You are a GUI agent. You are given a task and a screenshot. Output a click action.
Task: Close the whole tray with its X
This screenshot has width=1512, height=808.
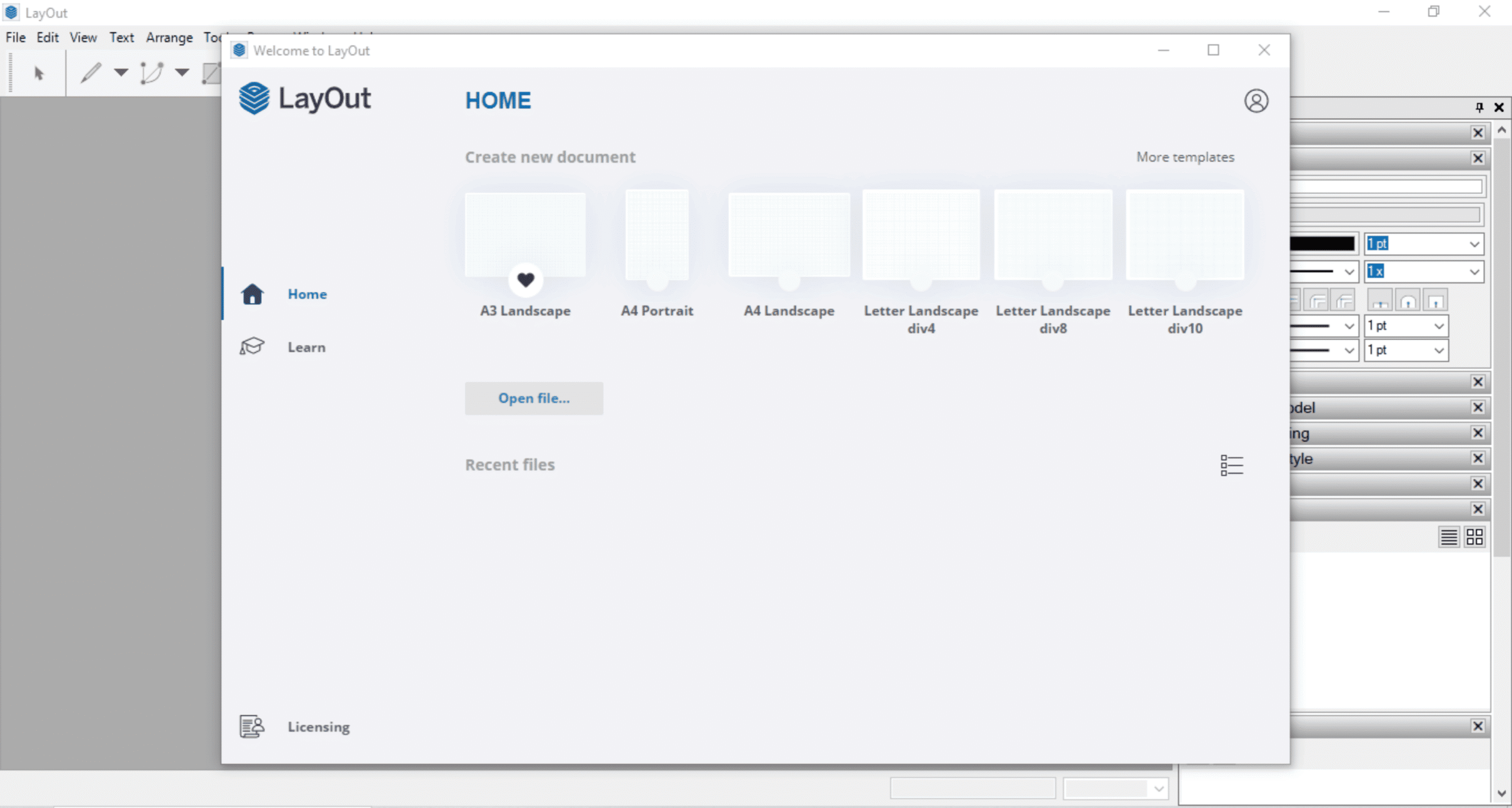pyautogui.click(x=1499, y=107)
